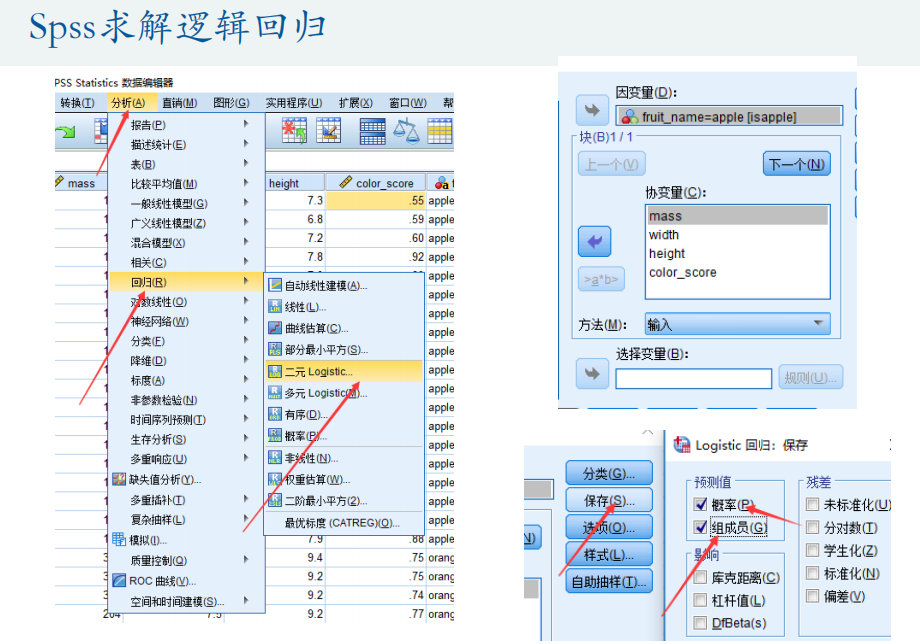Image resolution: width=920 pixels, height=644 pixels.
Task: Enable the DfBeta(s) checkbox
Action: click(x=700, y=623)
